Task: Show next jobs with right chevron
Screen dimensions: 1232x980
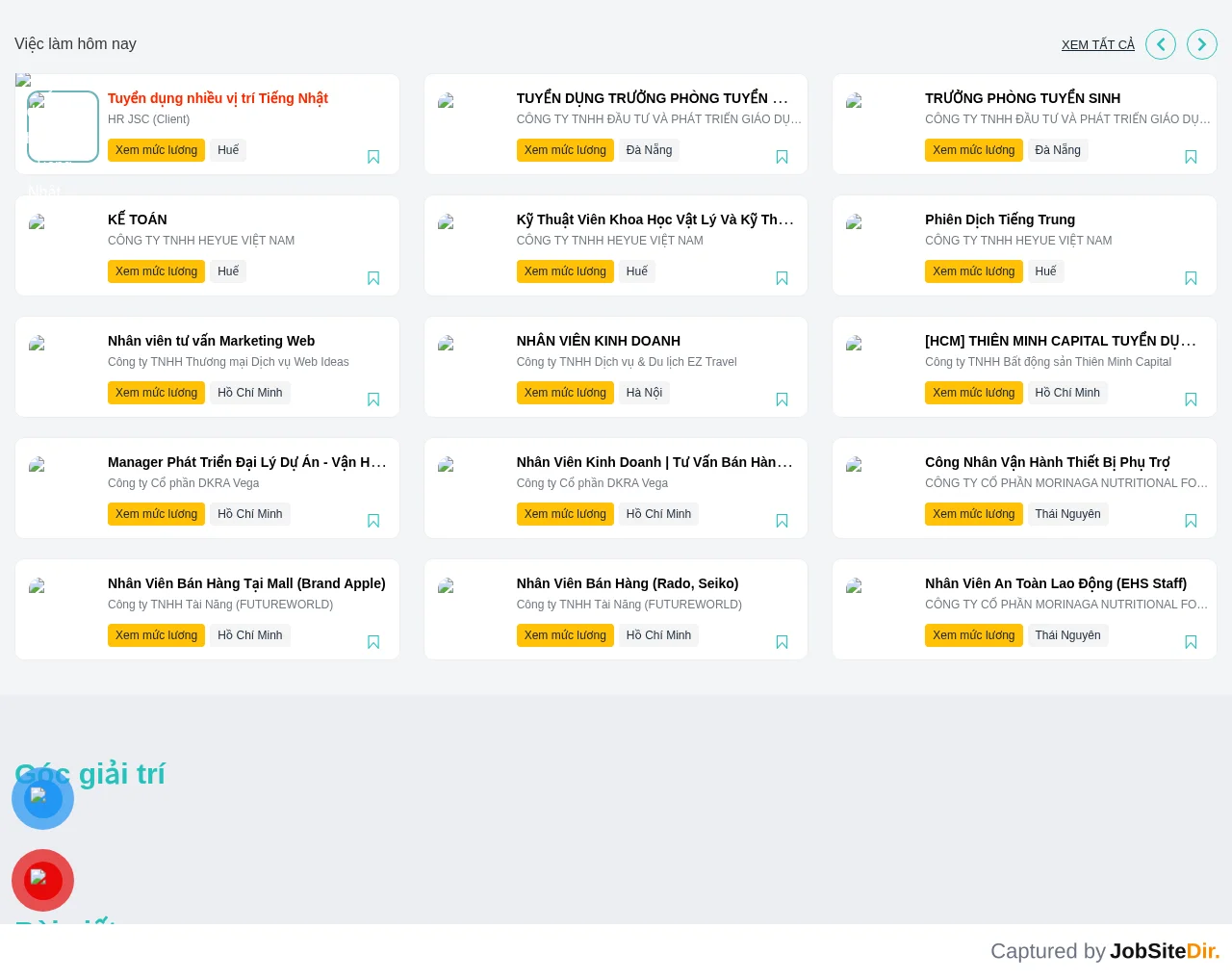Action: [1202, 44]
